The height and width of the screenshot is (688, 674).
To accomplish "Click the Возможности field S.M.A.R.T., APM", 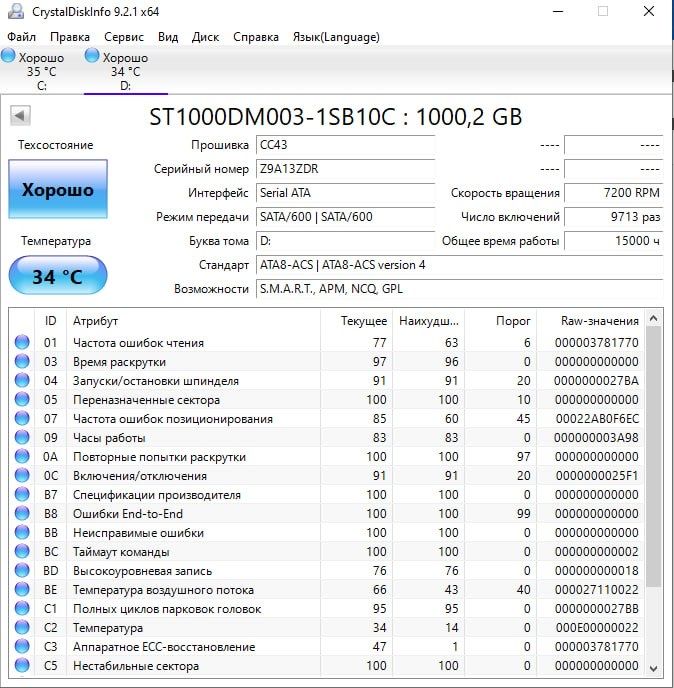I will (x=459, y=289).
